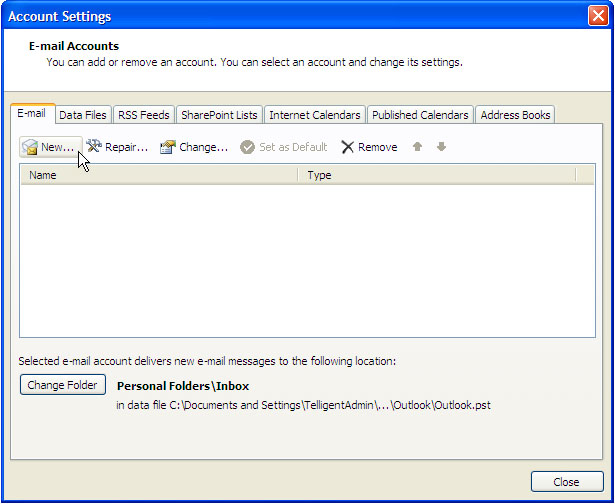This screenshot has width=615, height=504.
Task: Click the Change Folder button
Action: point(63,385)
